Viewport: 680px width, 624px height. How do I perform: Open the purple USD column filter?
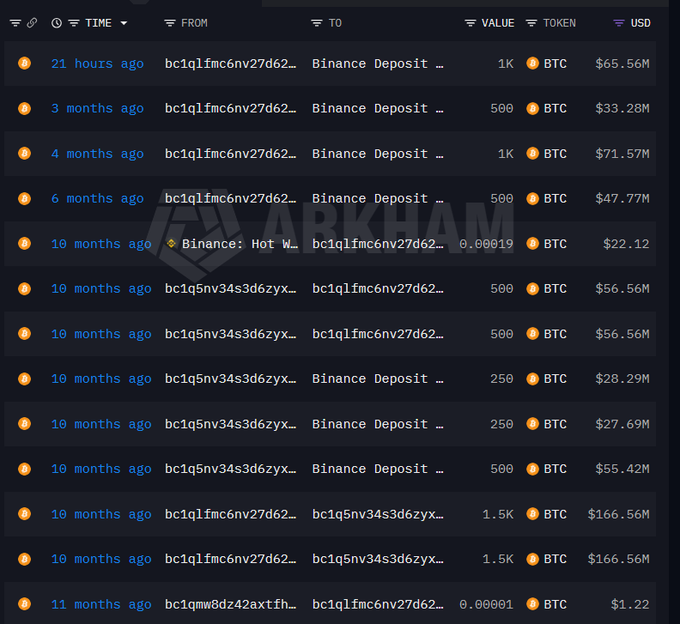click(619, 23)
